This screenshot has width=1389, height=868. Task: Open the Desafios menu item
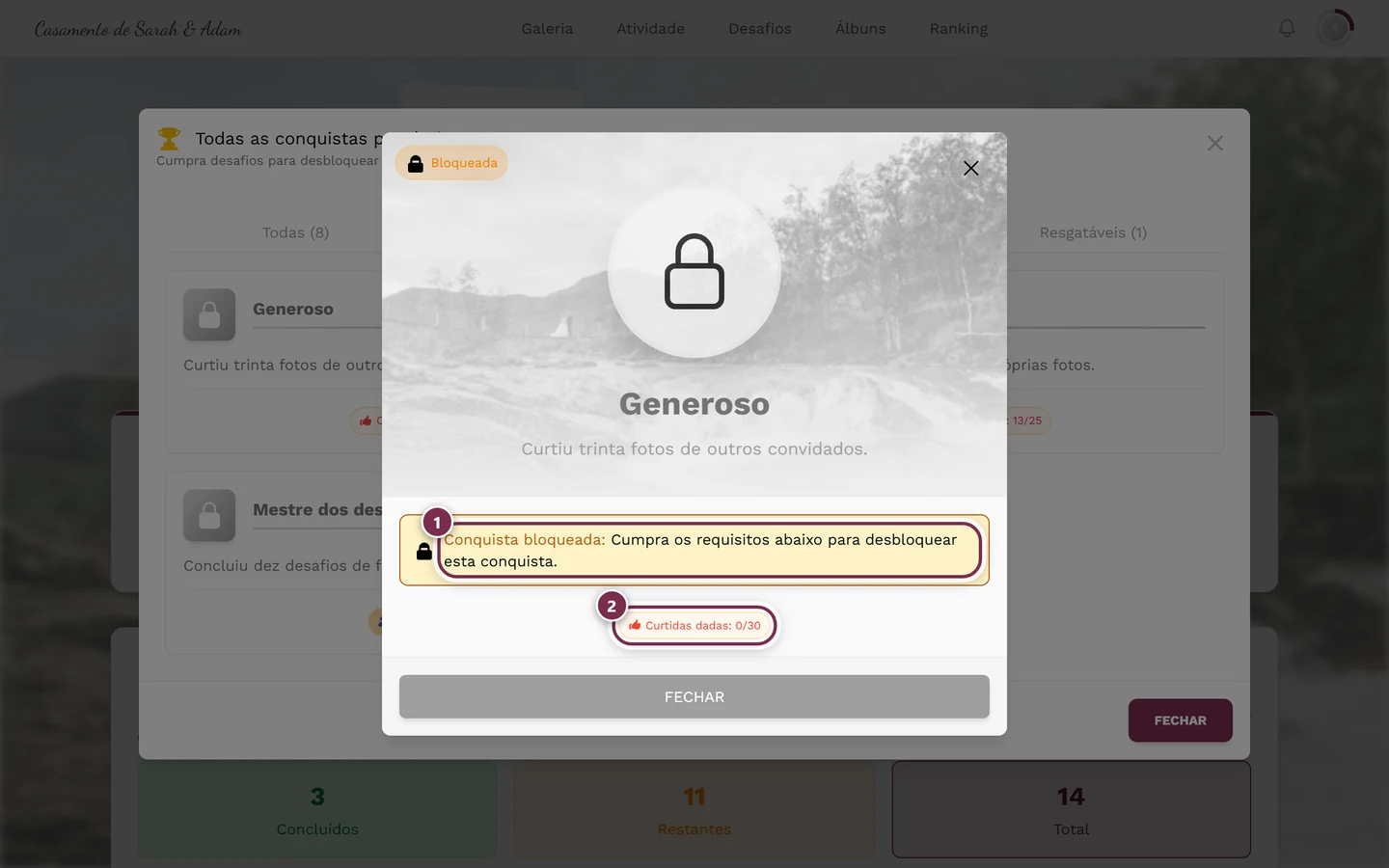click(760, 29)
